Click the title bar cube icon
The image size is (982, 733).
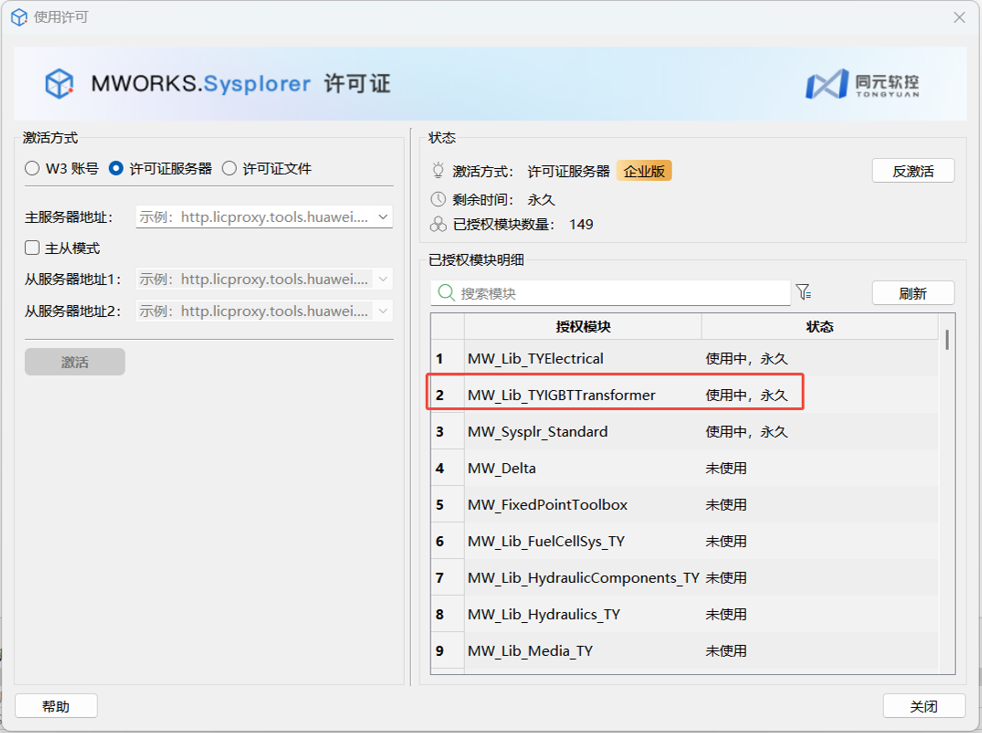[x=19, y=17]
